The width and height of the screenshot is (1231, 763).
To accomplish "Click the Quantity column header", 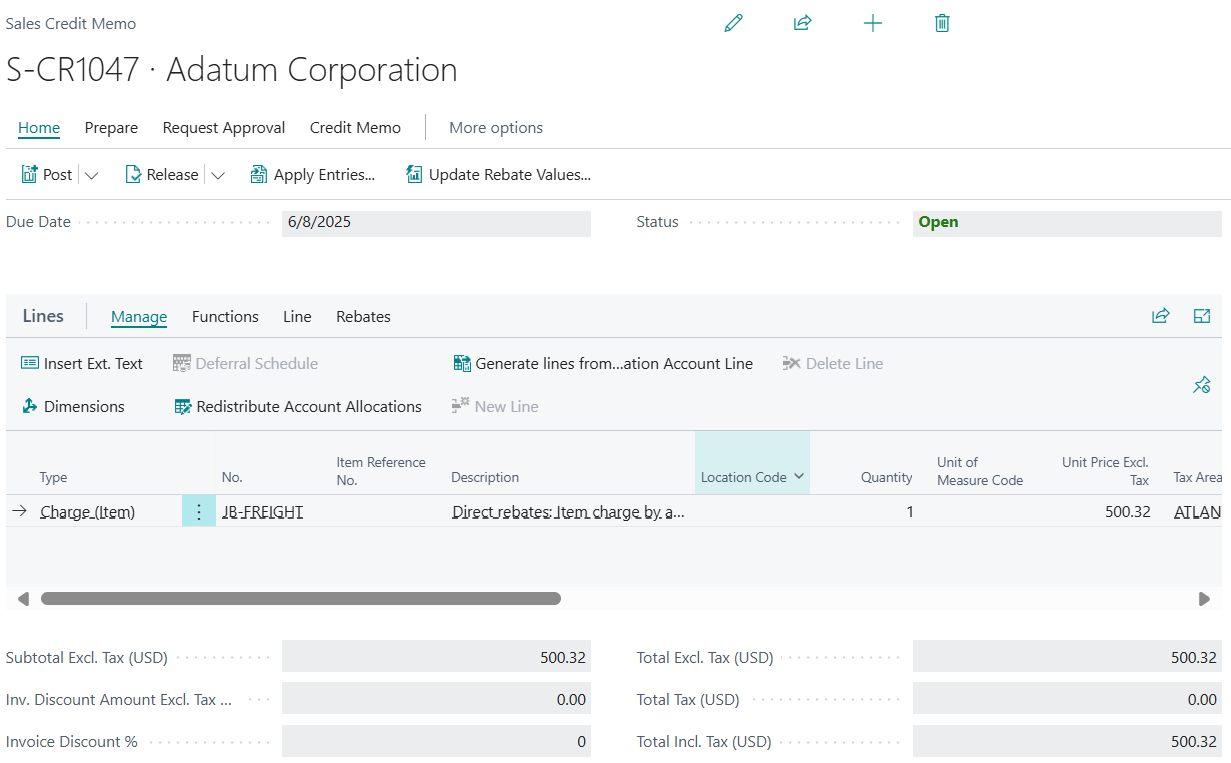I will tap(887, 478).
